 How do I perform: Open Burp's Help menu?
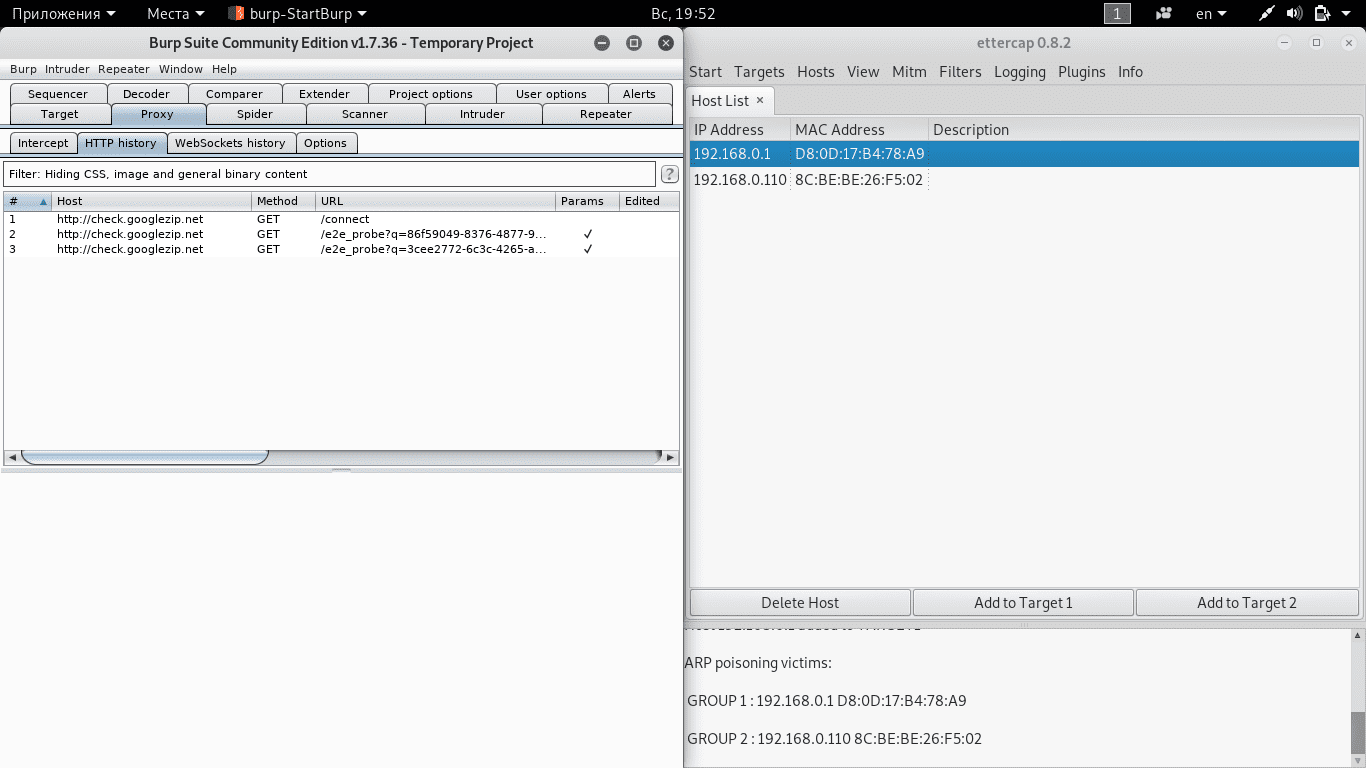coord(224,69)
